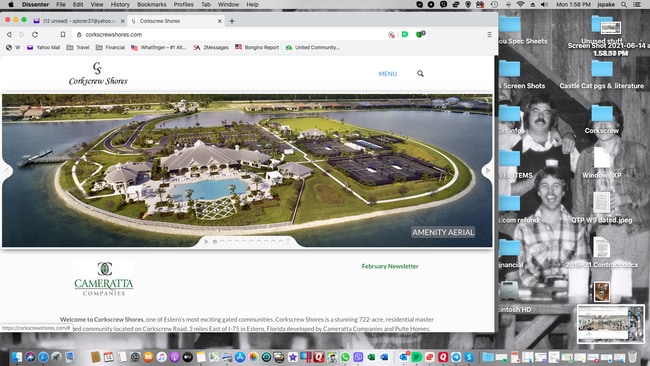Reload the Corkscrew Shores page
The width and height of the screenshot is (650, 366).
pos(35,34)
